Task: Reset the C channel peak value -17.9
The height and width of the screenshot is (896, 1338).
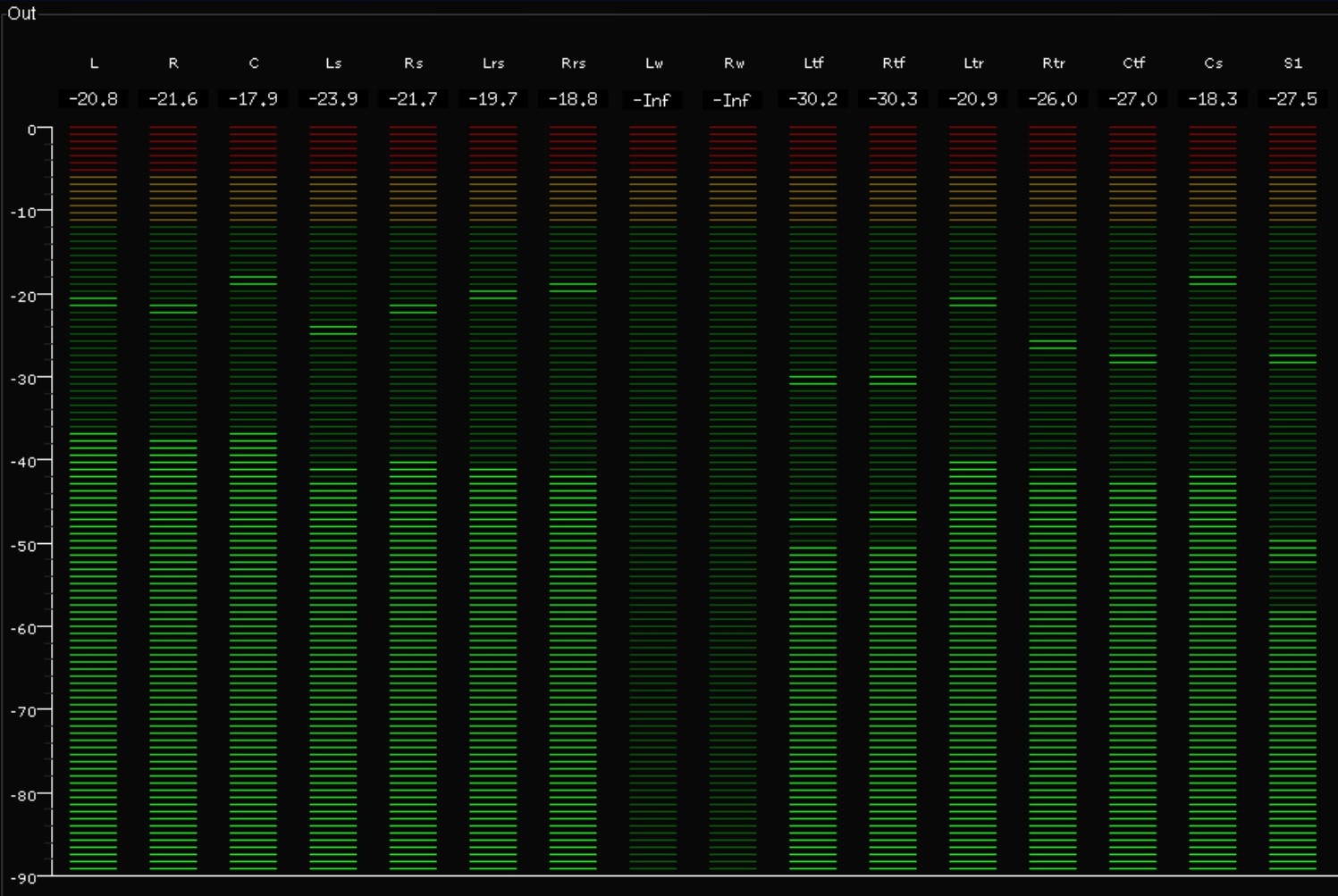Action: click(253, 99)
